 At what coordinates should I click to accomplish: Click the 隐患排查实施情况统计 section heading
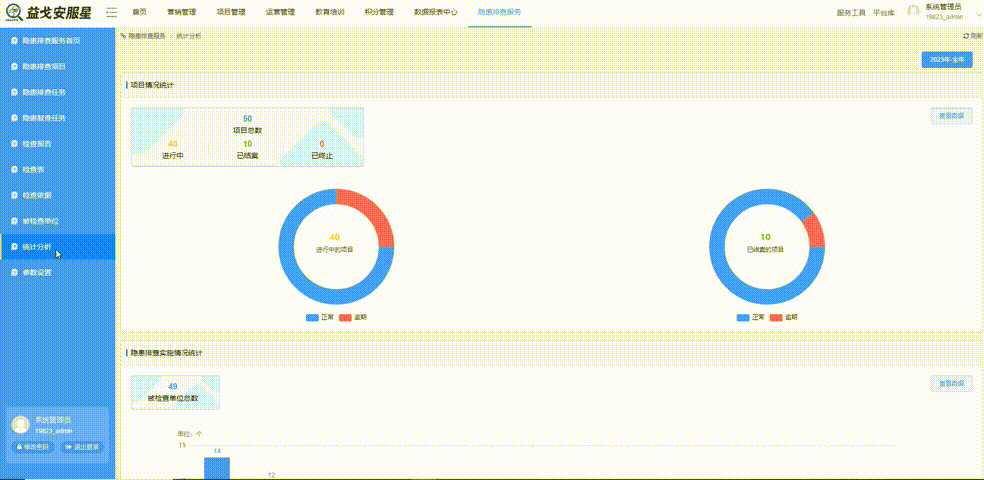166,353
